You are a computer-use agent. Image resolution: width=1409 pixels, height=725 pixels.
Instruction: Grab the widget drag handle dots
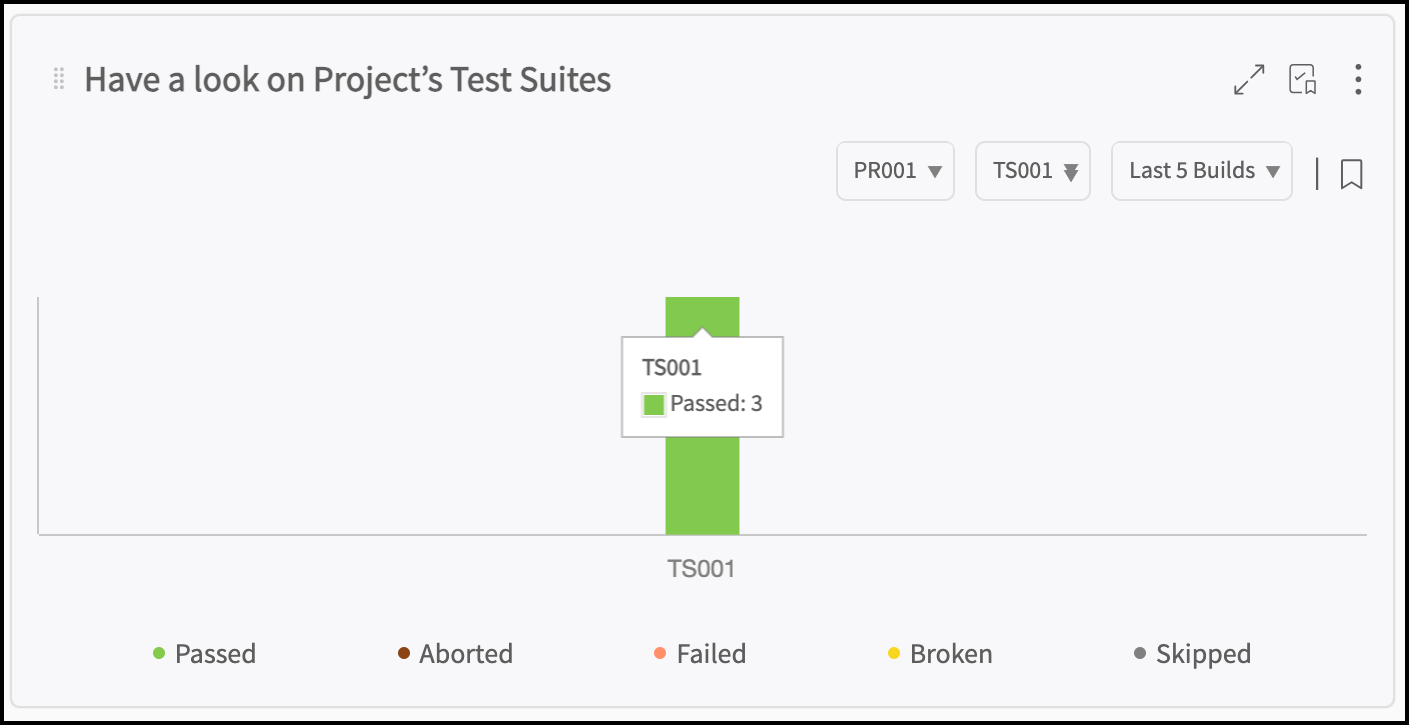tap(59, 79)
